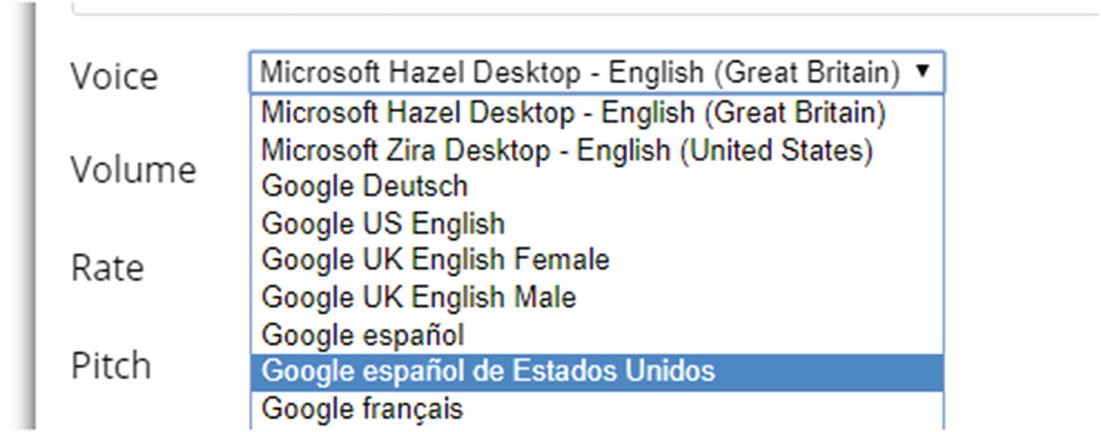
Task: Click empty space between Volume and Rate labels
Action: pyautogui.click(x=130, y=220)
